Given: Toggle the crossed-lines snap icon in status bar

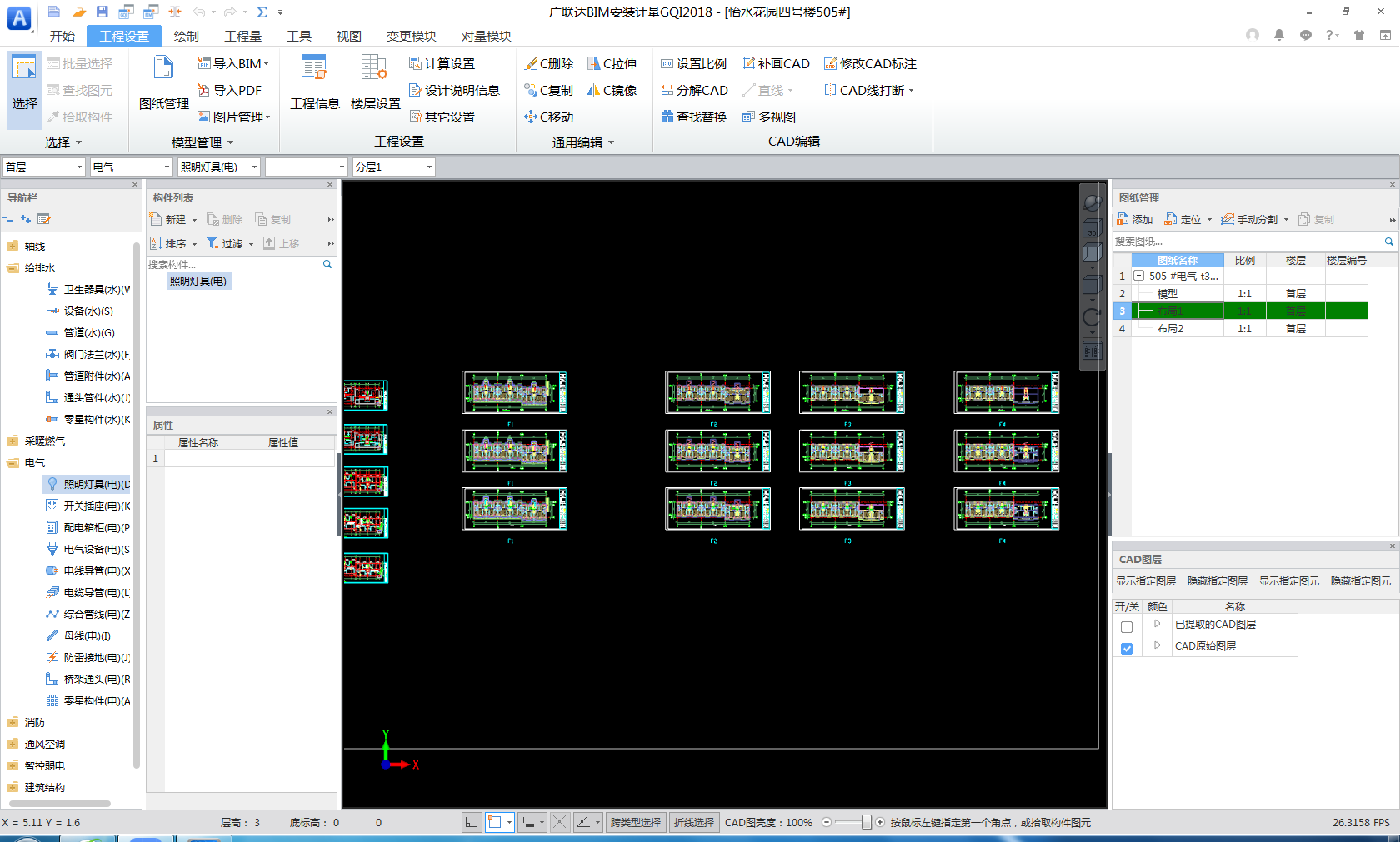Looking at the screenshot, I should tap(560, 822).
